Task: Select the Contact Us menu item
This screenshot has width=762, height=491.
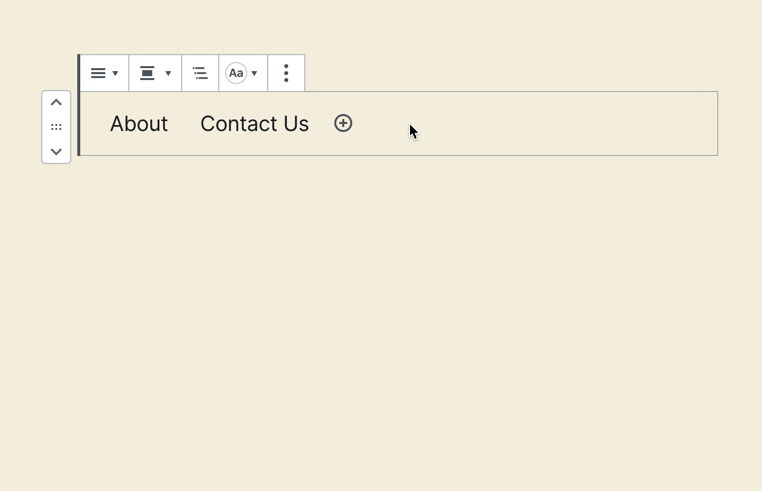Action: click(254, 124)
